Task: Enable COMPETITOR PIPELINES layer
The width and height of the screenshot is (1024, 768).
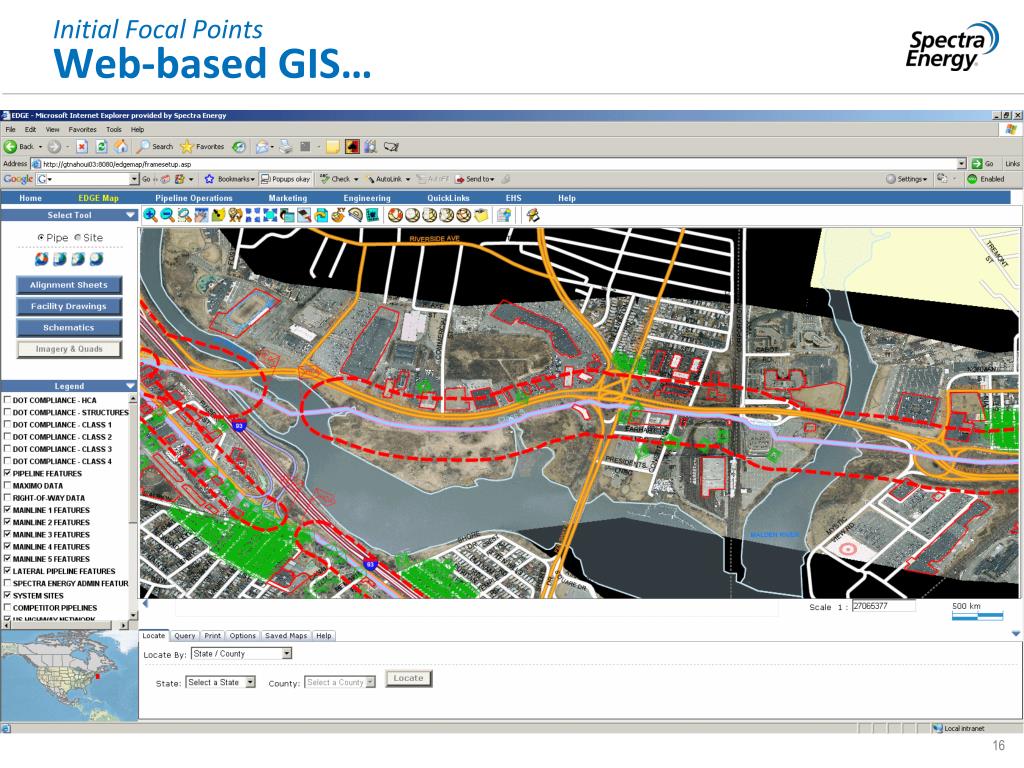Action: (7, 608)
